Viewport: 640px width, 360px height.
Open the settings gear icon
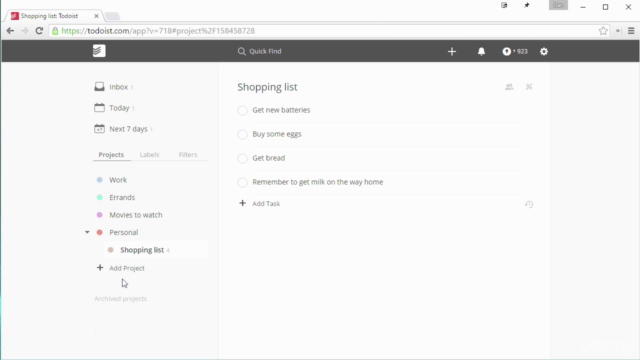pyautogui.click(x=544, y=51)
